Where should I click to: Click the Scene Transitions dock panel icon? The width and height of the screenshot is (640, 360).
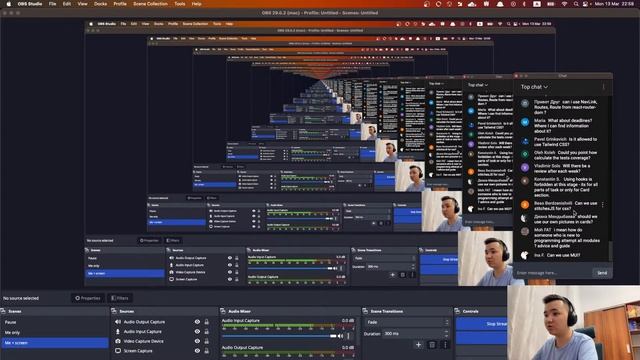[365, 311]
